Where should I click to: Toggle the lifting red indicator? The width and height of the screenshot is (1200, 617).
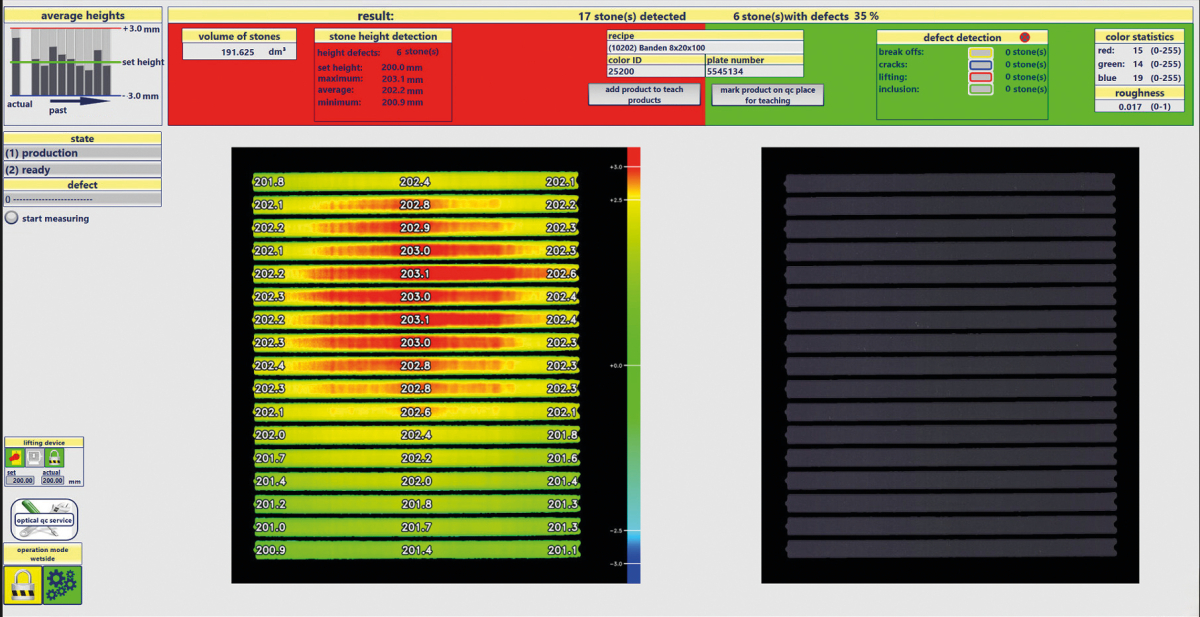[x=981, y=77]
